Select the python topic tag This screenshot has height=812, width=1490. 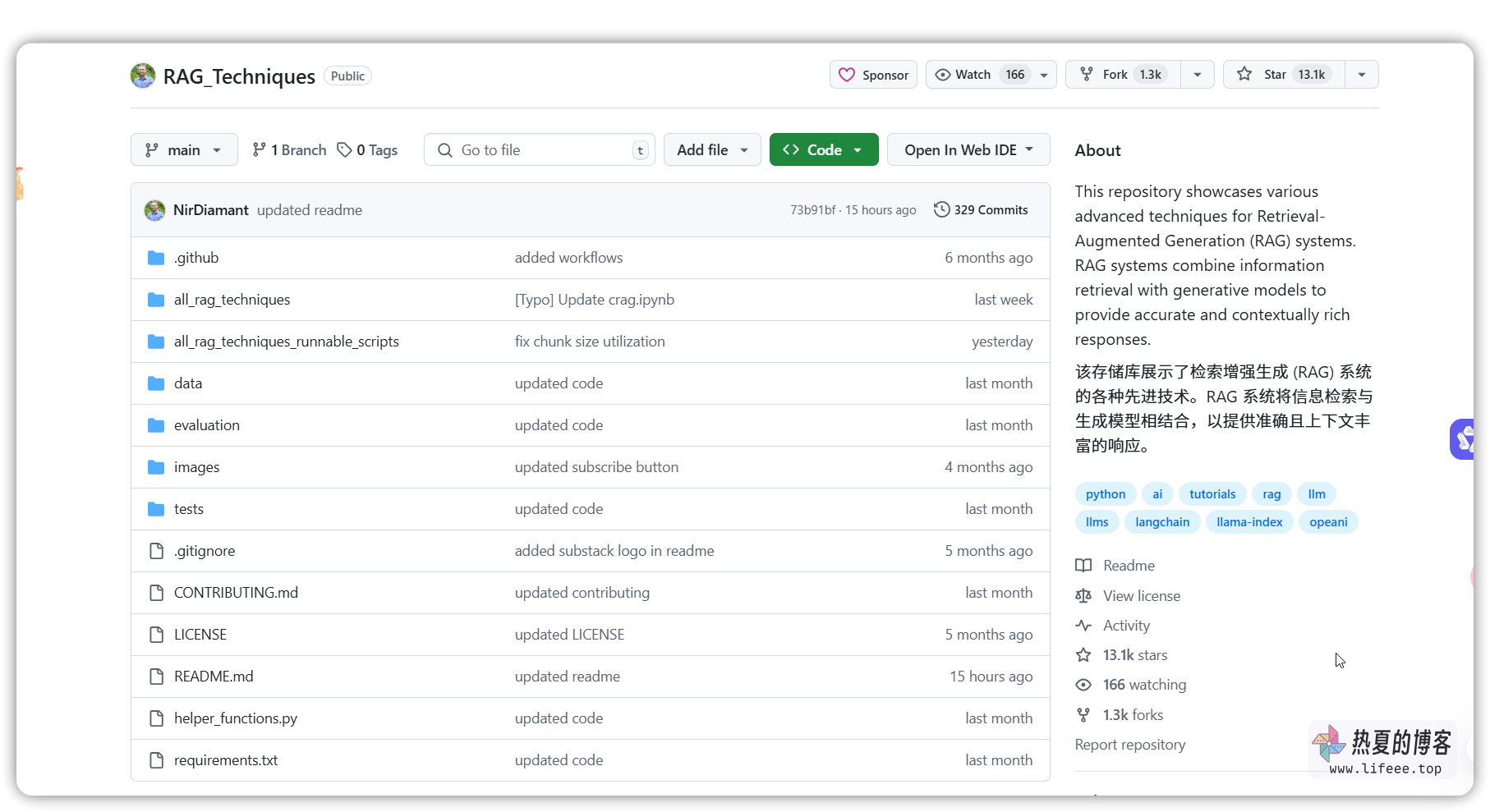point(1105,494)
